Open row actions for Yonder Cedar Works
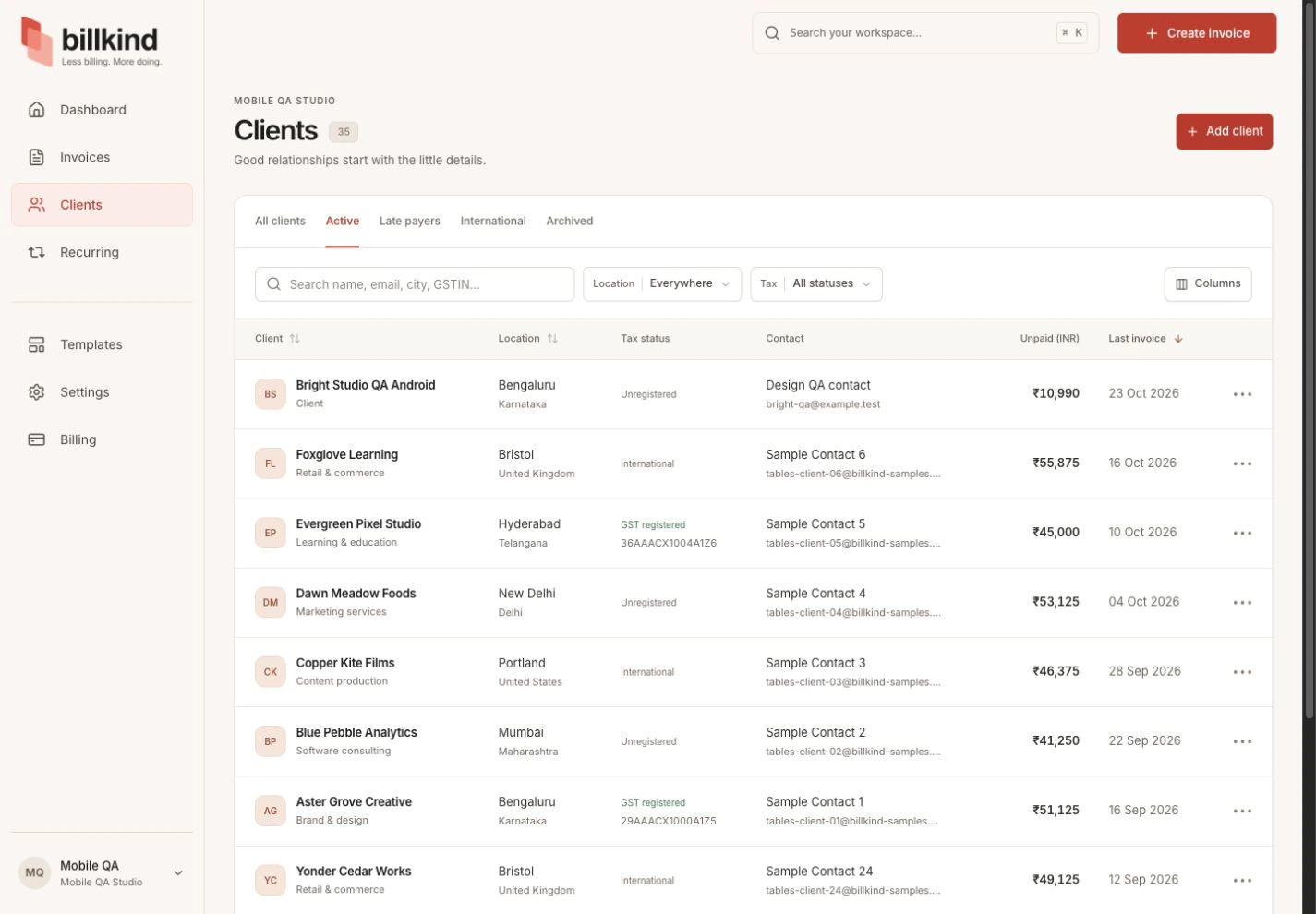Image resolution: width=1316 pixels, height=914 pixels. [x=1242, y=880]
